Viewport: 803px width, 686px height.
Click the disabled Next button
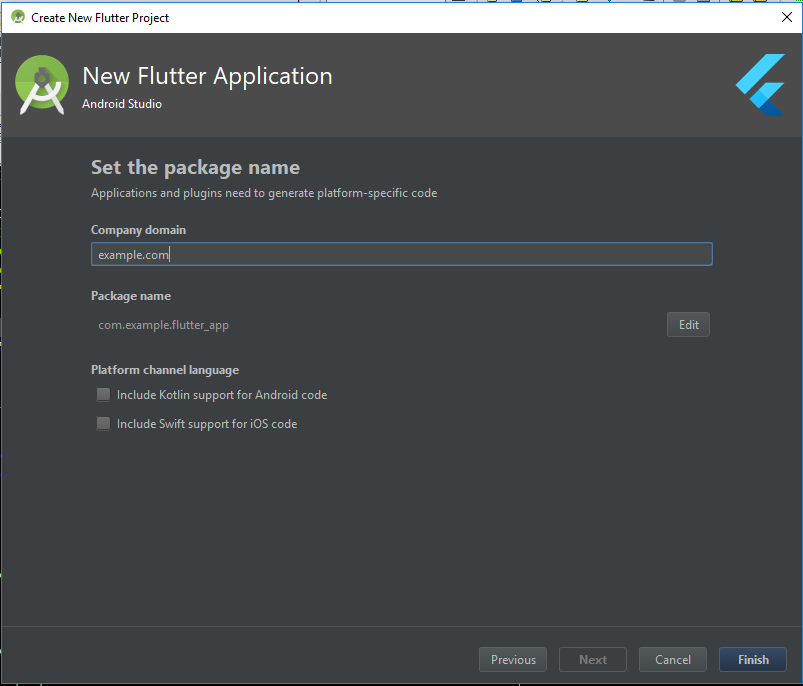coord(593,659)
